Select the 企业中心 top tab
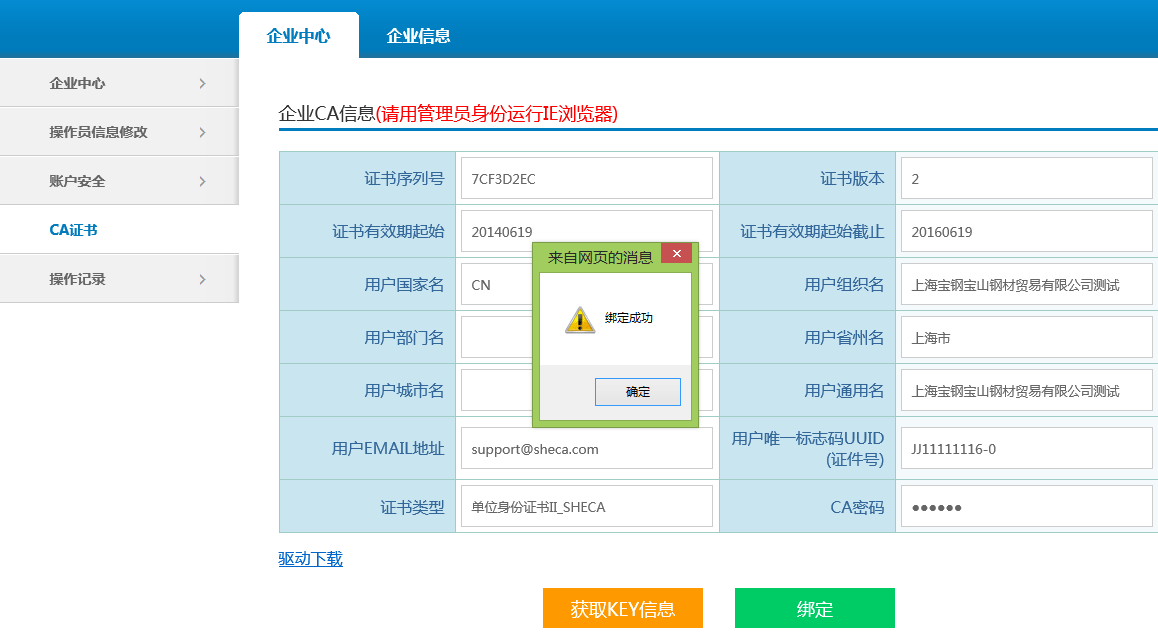The width and height of the screenshot is (1158, 641). point(298,36)
